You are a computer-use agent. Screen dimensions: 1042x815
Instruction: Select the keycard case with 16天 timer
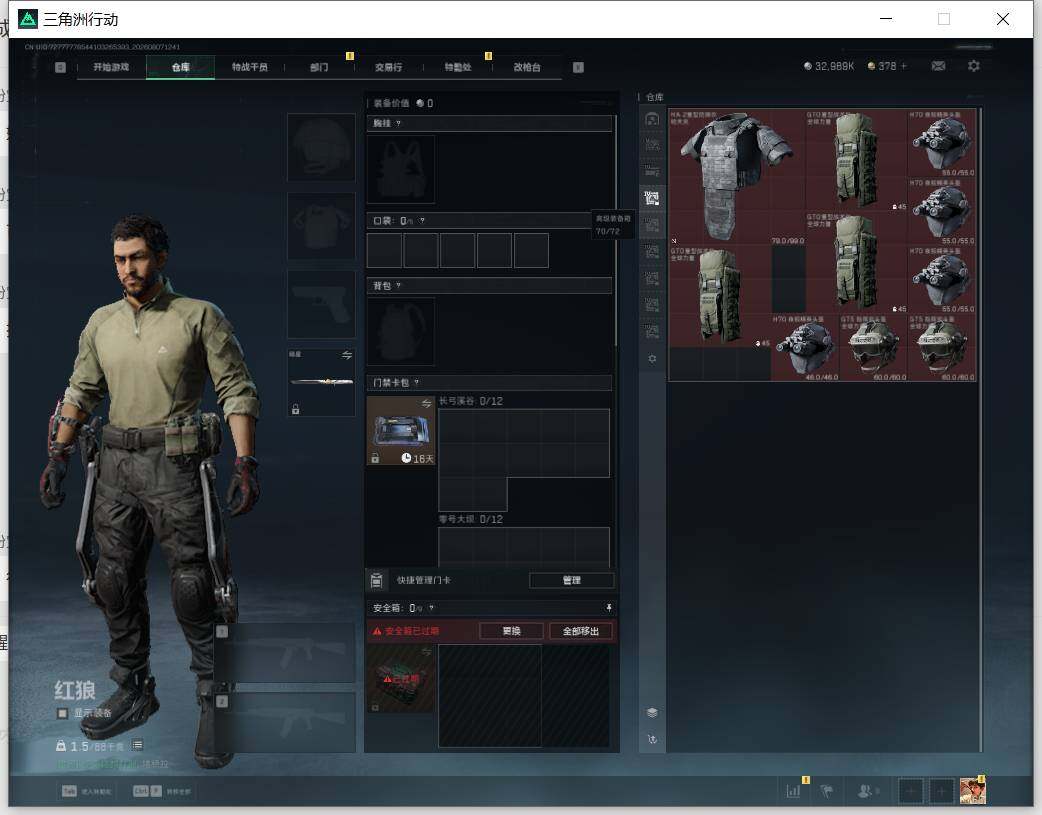point(401,431)
